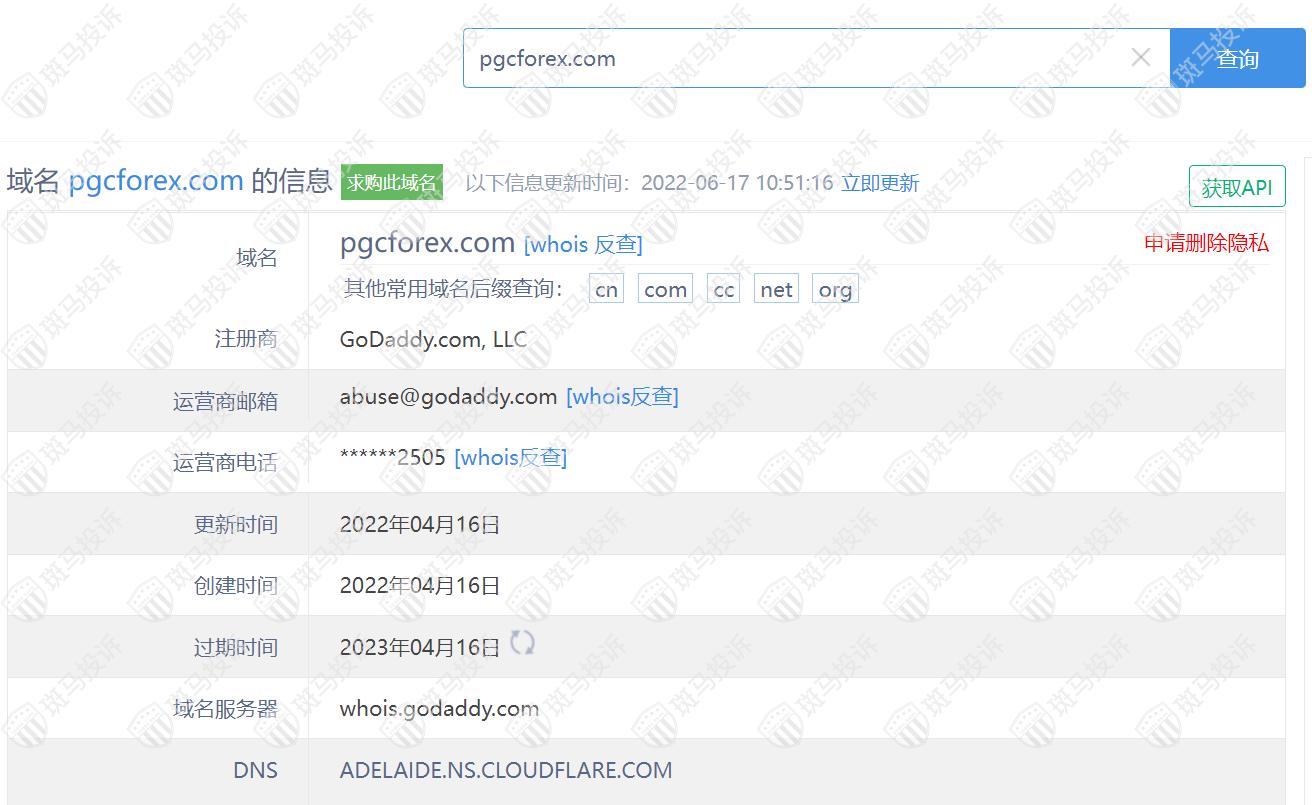This screenshot has height=805, width=1312.
Task: Click the abuse@godaddy.com email text
Action: [x=448, y=397]
